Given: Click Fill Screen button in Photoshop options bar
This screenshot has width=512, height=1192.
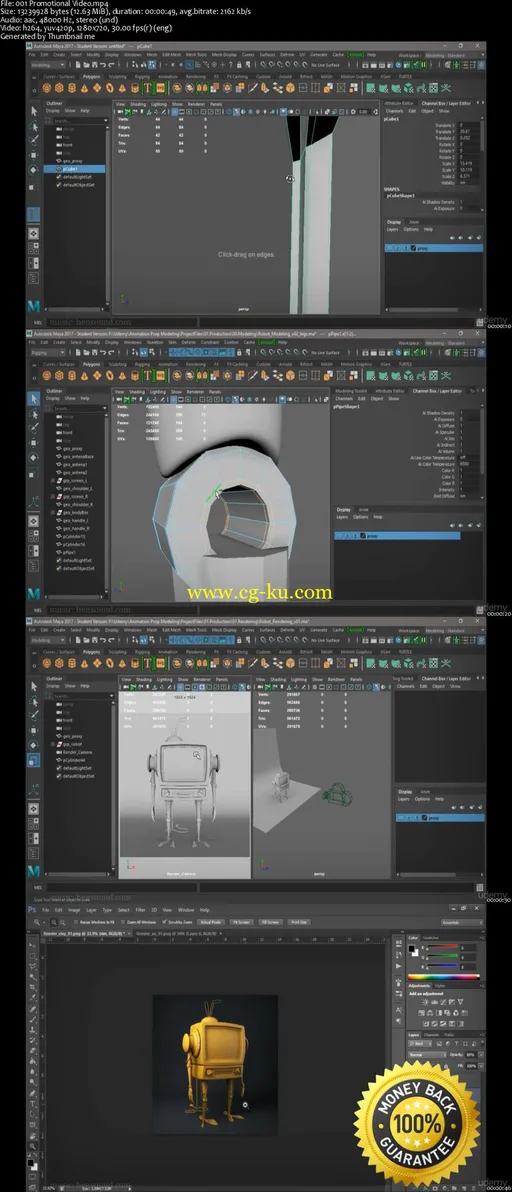Looking at the screenshot, I should [270, 922].
